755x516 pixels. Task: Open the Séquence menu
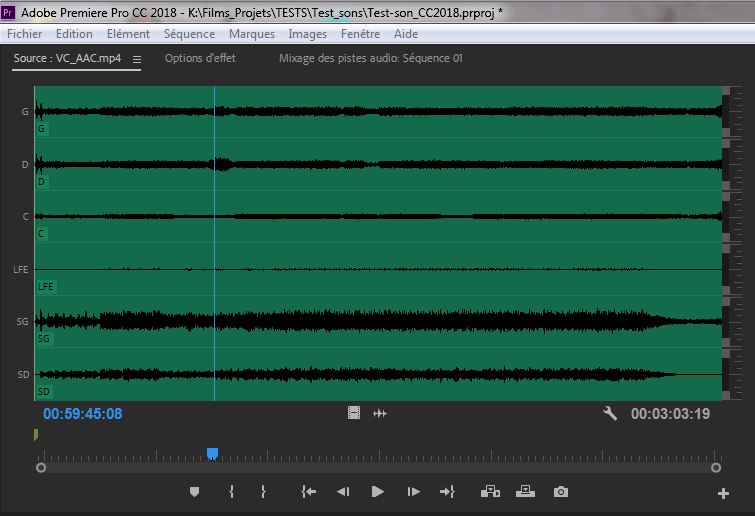189,33
